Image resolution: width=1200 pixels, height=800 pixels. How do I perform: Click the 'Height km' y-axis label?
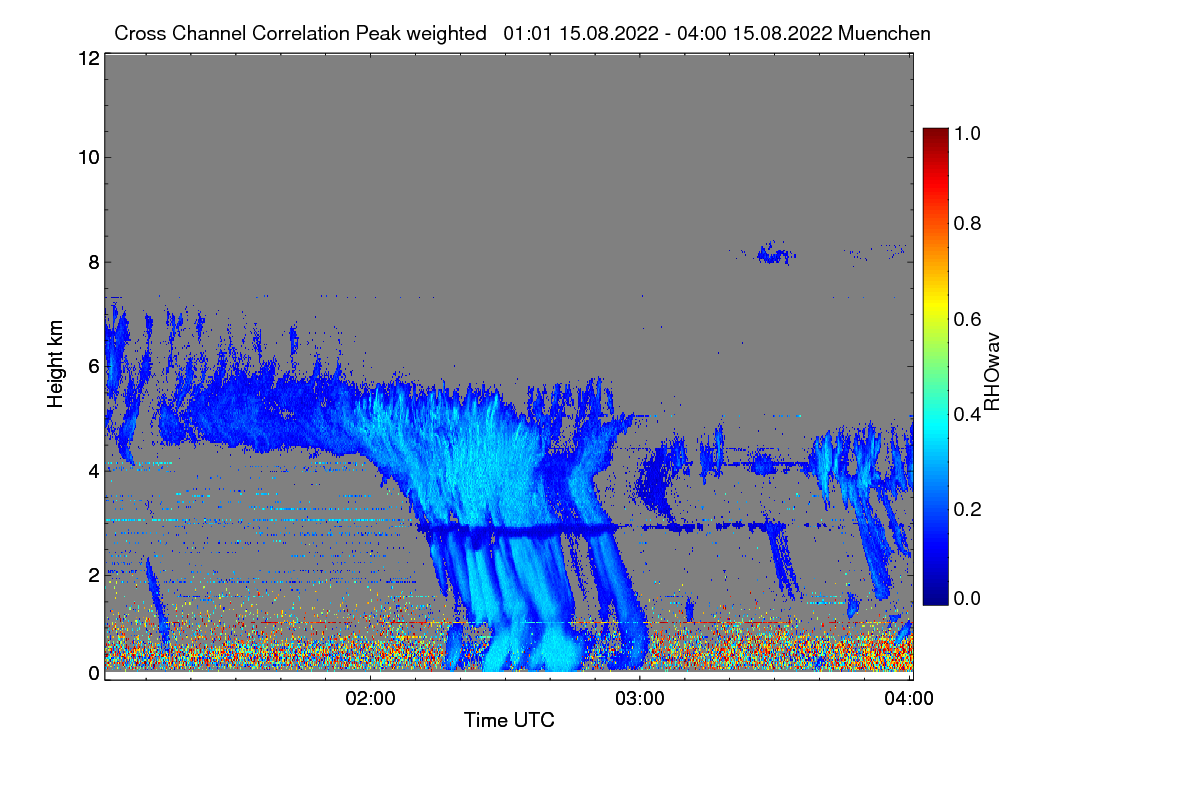pos(56,363)
